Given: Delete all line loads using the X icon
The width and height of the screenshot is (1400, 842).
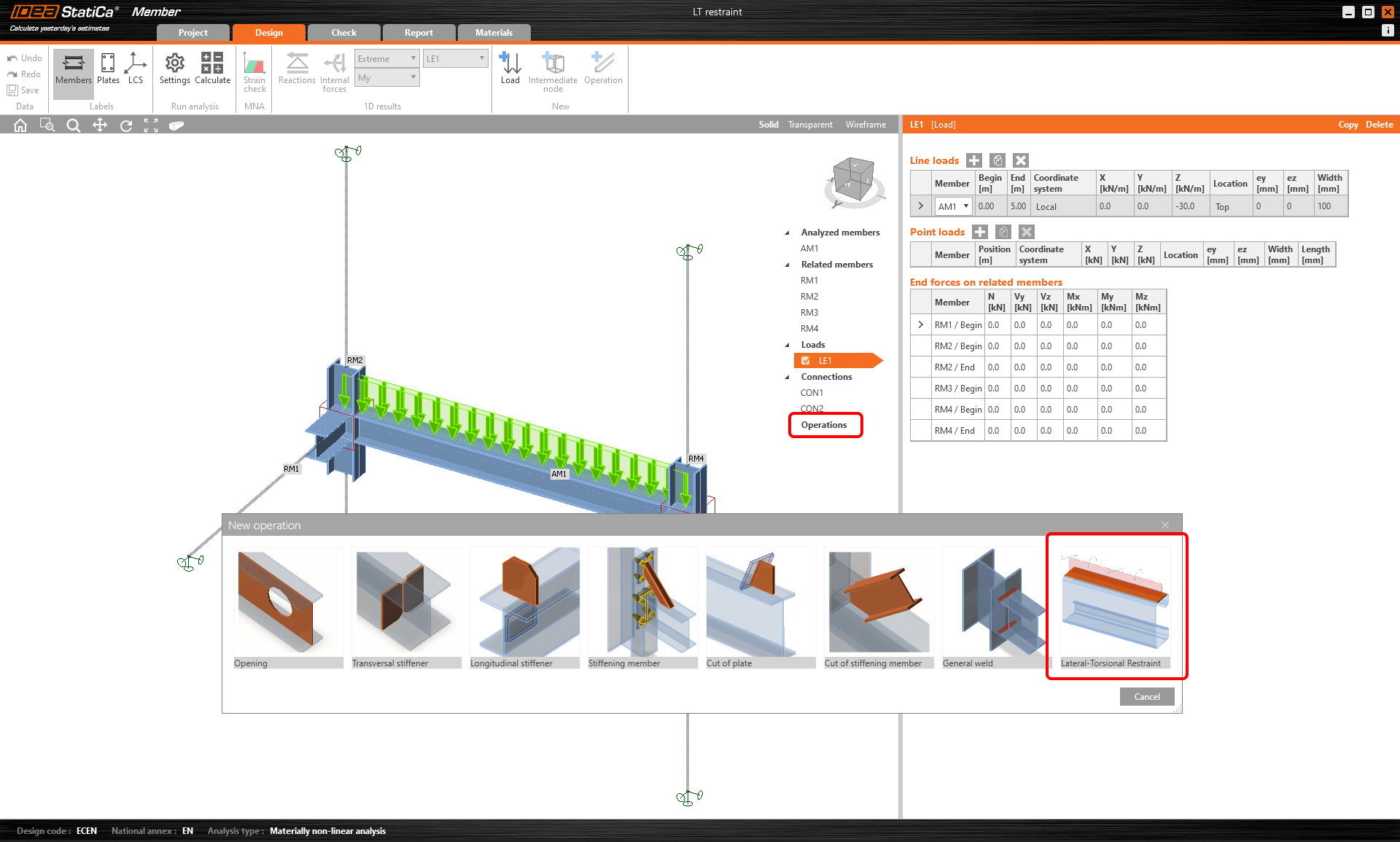Looking at the screenshot, I should 1021,160.
